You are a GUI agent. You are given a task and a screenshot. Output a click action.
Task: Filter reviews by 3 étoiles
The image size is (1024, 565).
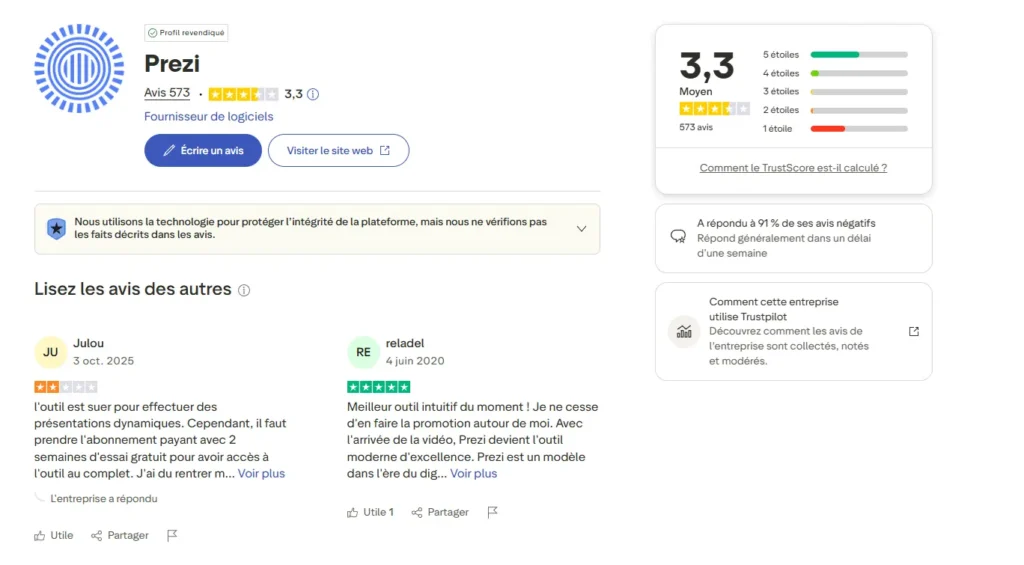click(835, 91)
